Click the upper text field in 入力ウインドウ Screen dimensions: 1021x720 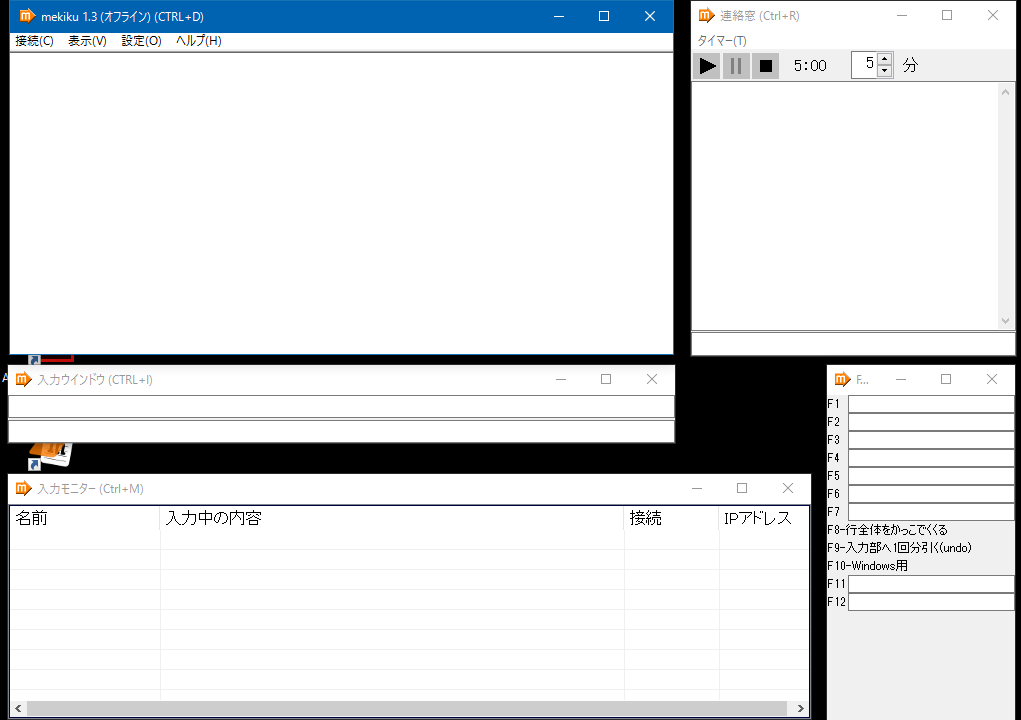[340, 406]
